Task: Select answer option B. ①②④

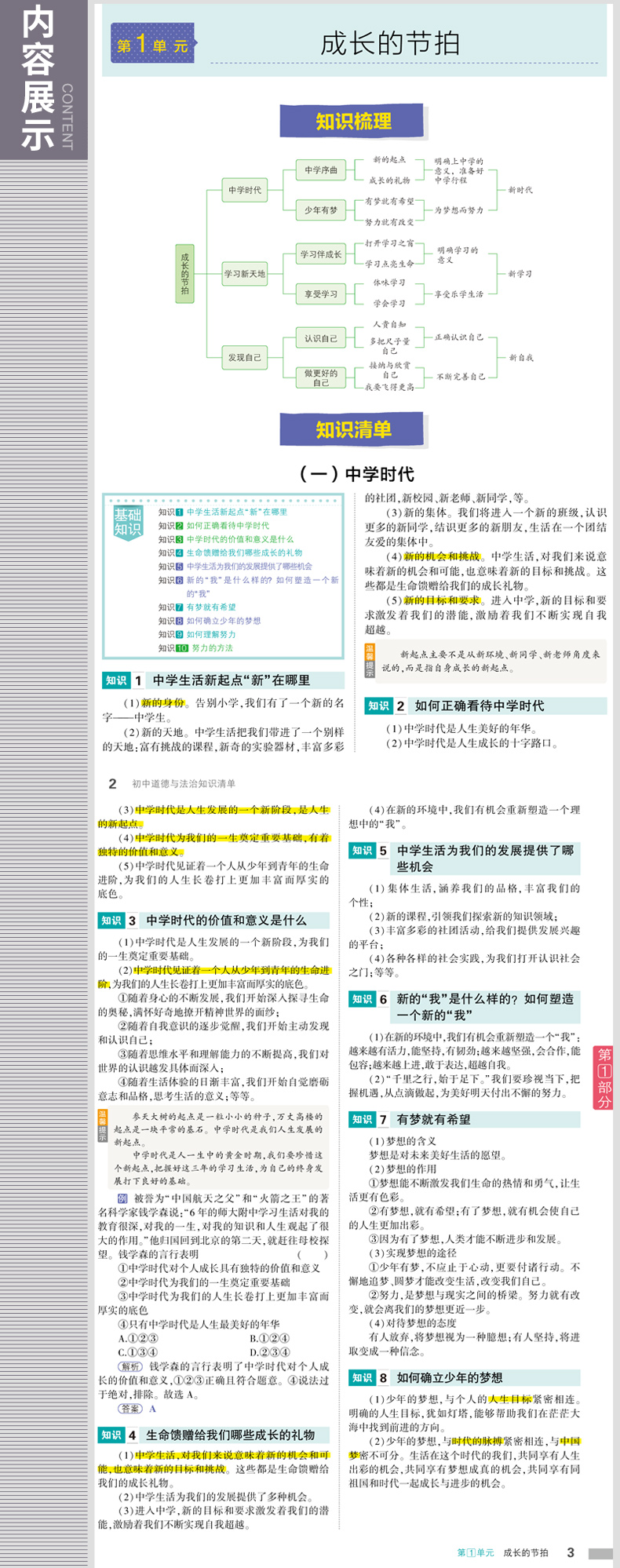Action: point(269,1338)
